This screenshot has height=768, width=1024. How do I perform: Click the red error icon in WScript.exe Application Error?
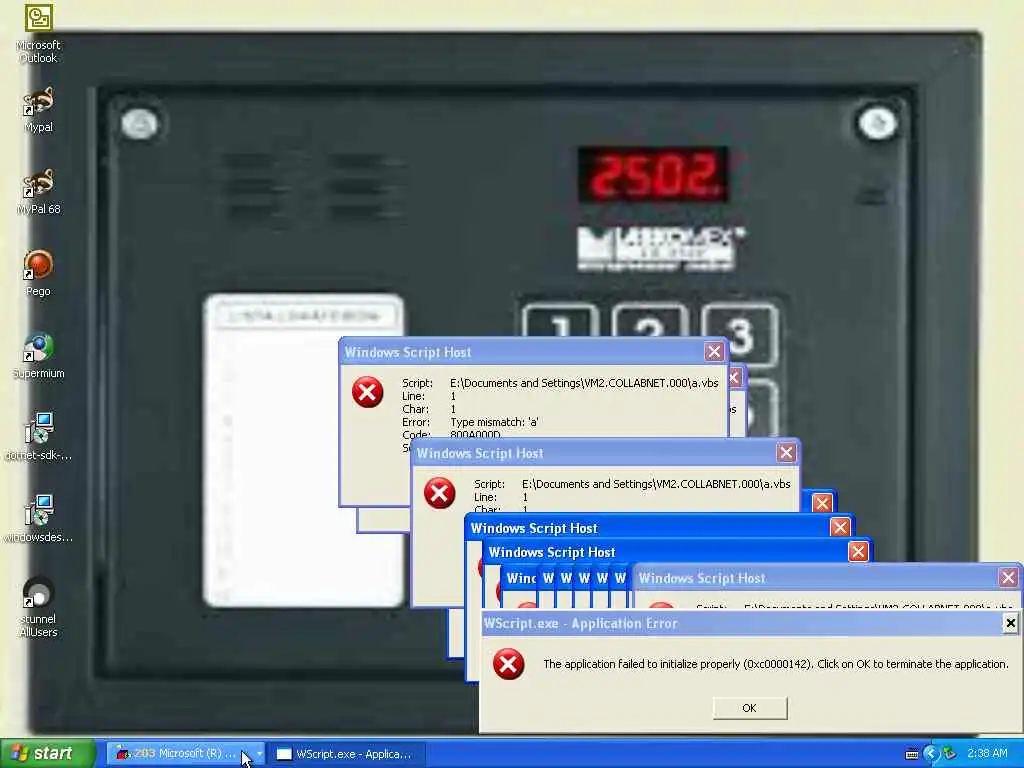point(509,664)
